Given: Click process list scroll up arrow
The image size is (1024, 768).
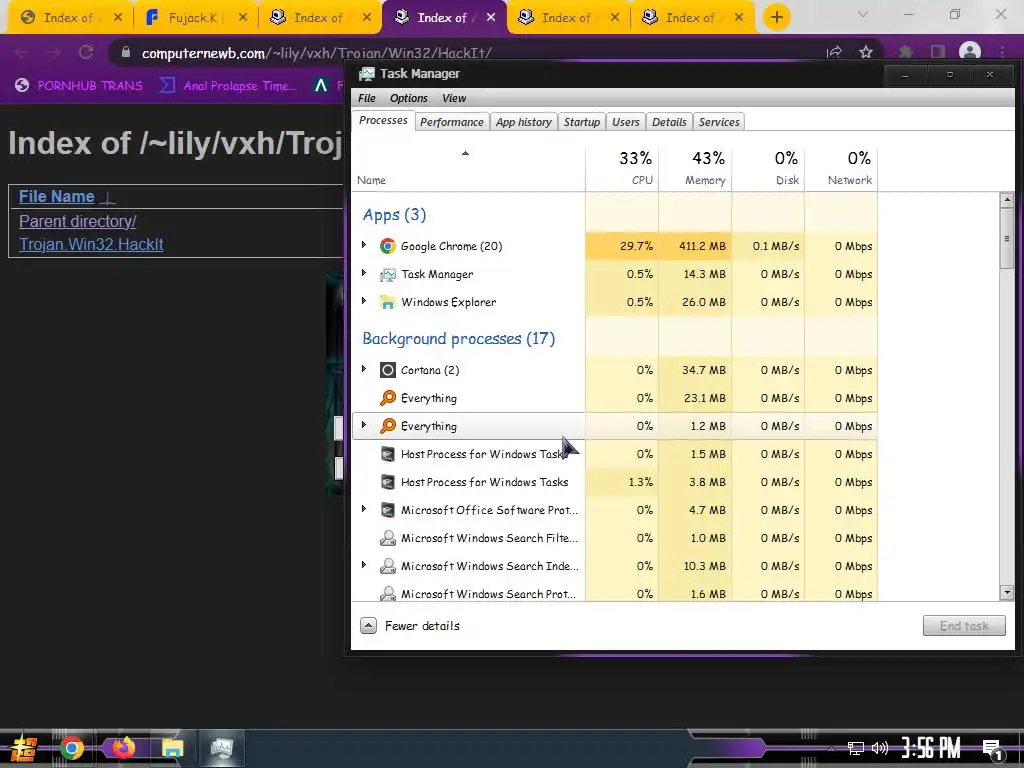Looking at the screenshot, I should [1006, 201].
